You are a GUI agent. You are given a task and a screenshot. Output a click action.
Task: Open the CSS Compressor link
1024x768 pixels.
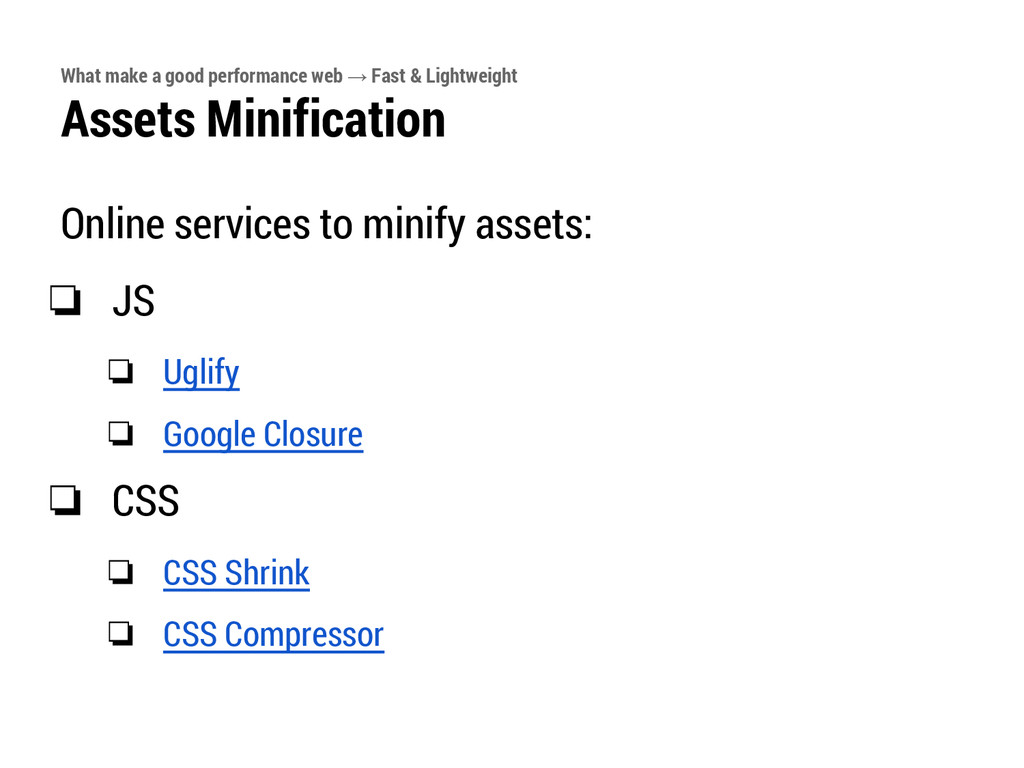coord(274,634)
